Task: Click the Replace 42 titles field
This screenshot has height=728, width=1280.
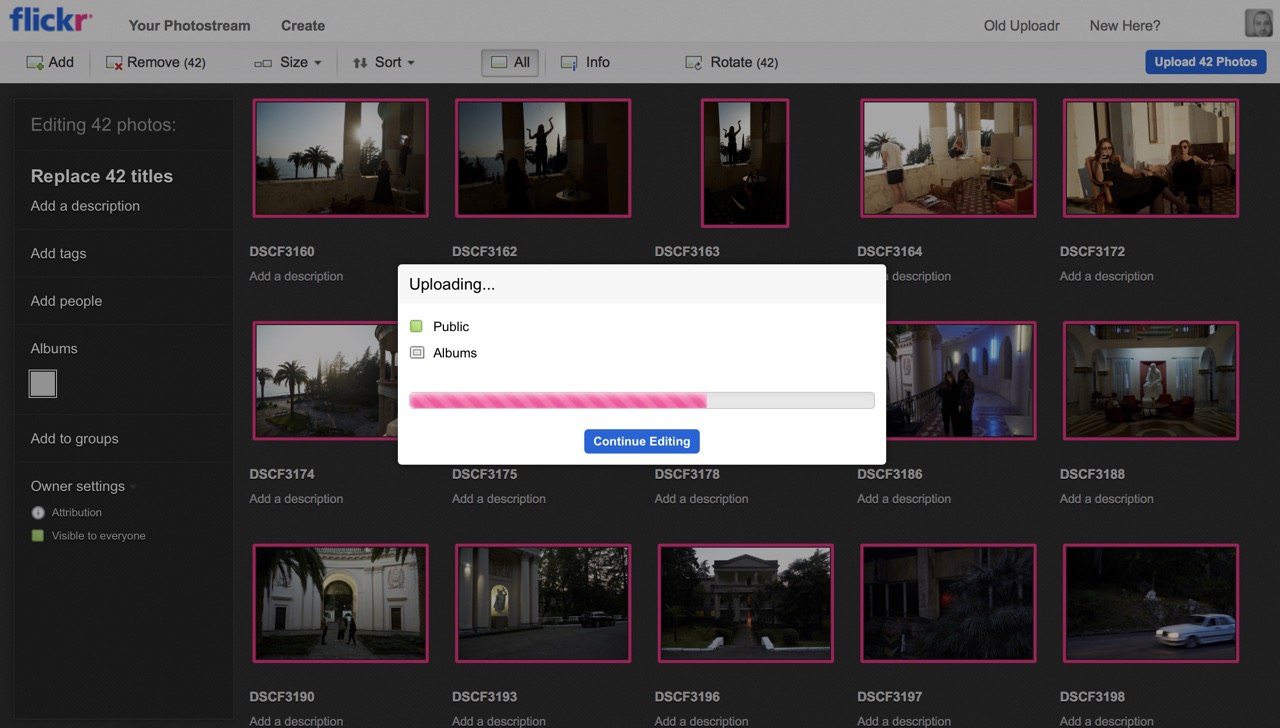Action: tap(102, 176)
